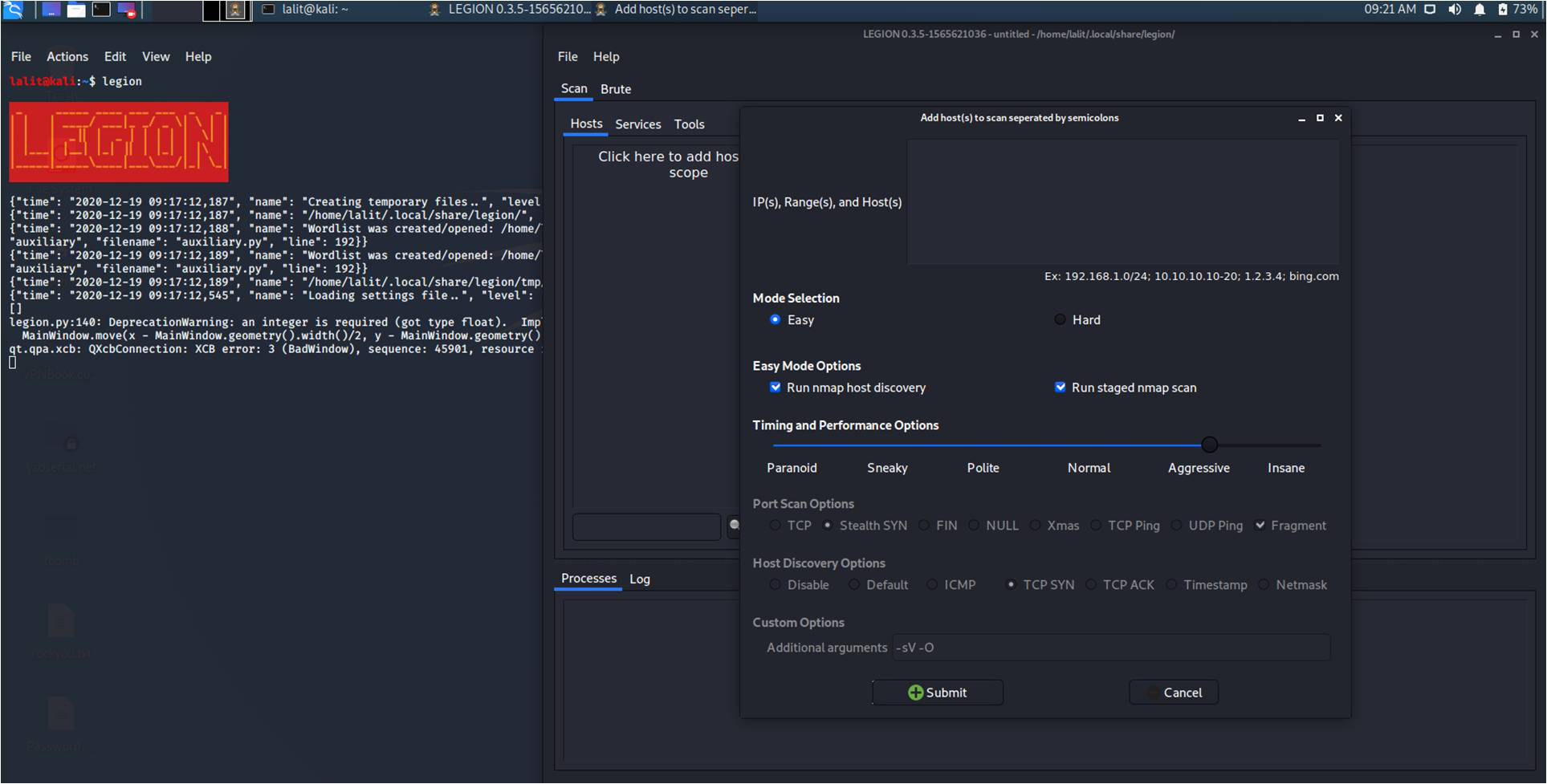Image resolution: width=1547 pixels, height=784 pixels.
Task: Switch to the Log tab
Action: pyautogui.click(x=640, y=579)
